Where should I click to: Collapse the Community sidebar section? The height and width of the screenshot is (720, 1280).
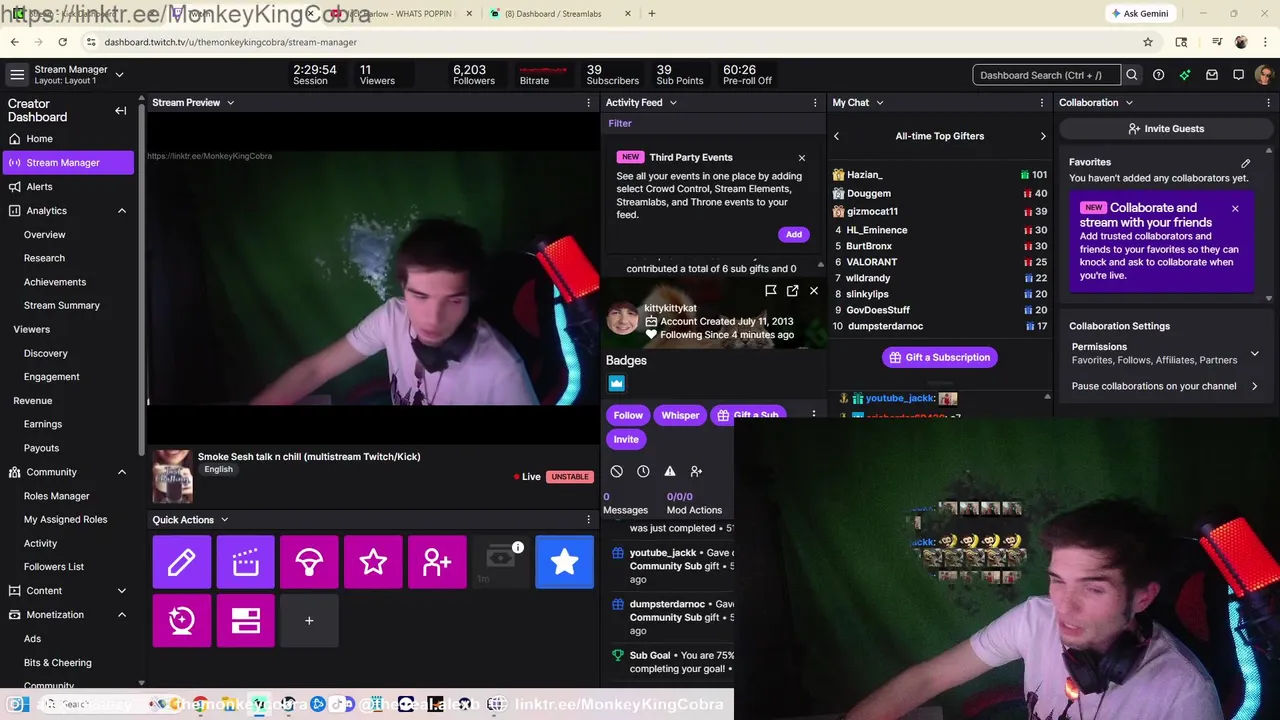122,472
